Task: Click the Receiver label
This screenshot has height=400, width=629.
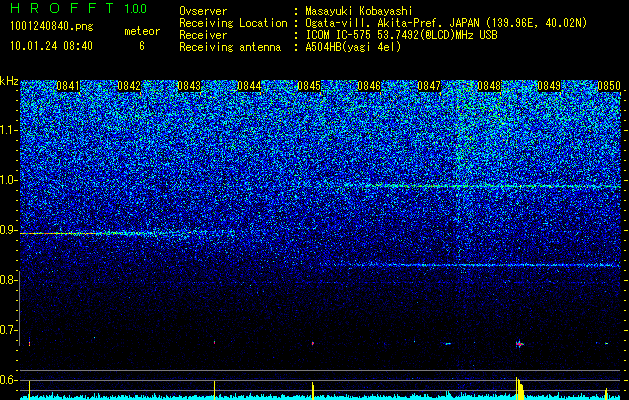Action: click(203, 35)
